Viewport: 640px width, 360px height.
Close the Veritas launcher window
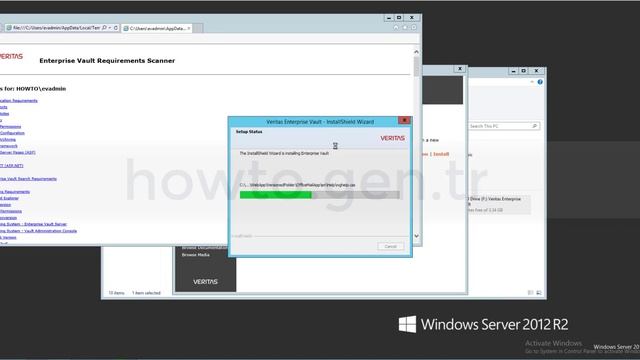click(x=460, y=69)
